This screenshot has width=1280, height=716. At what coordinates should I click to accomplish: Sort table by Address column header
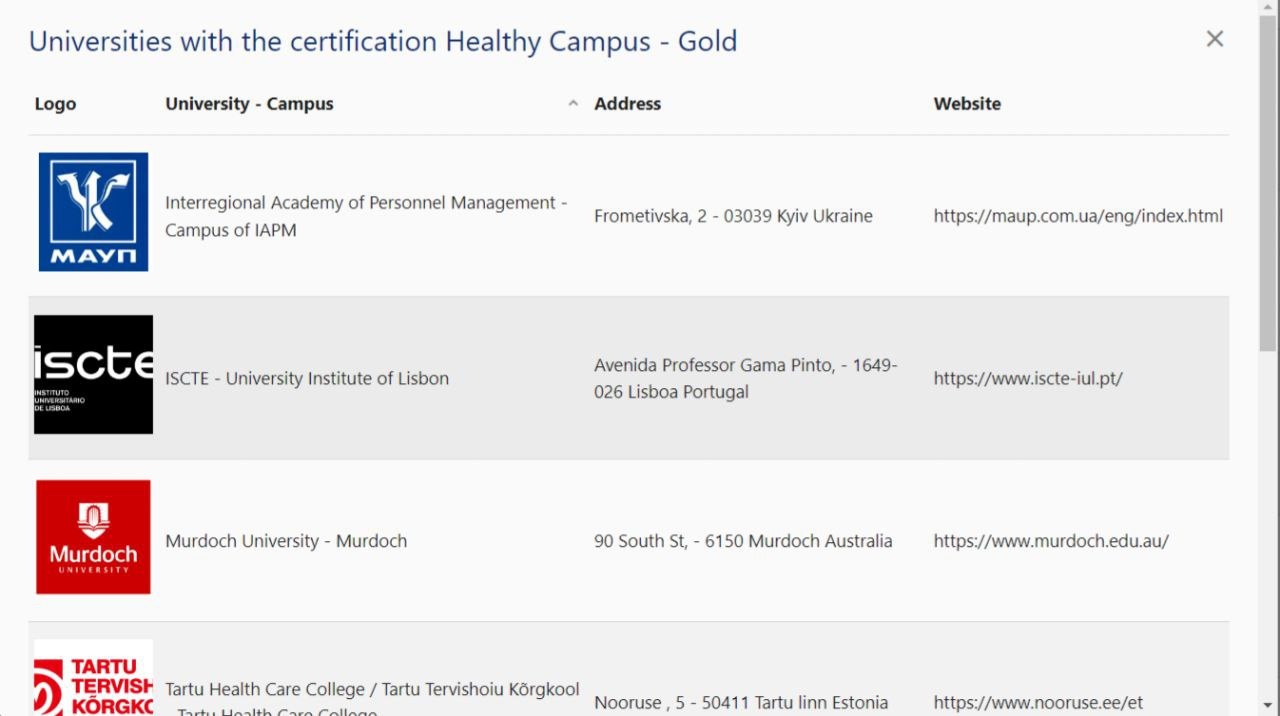(x=627, y=104)
